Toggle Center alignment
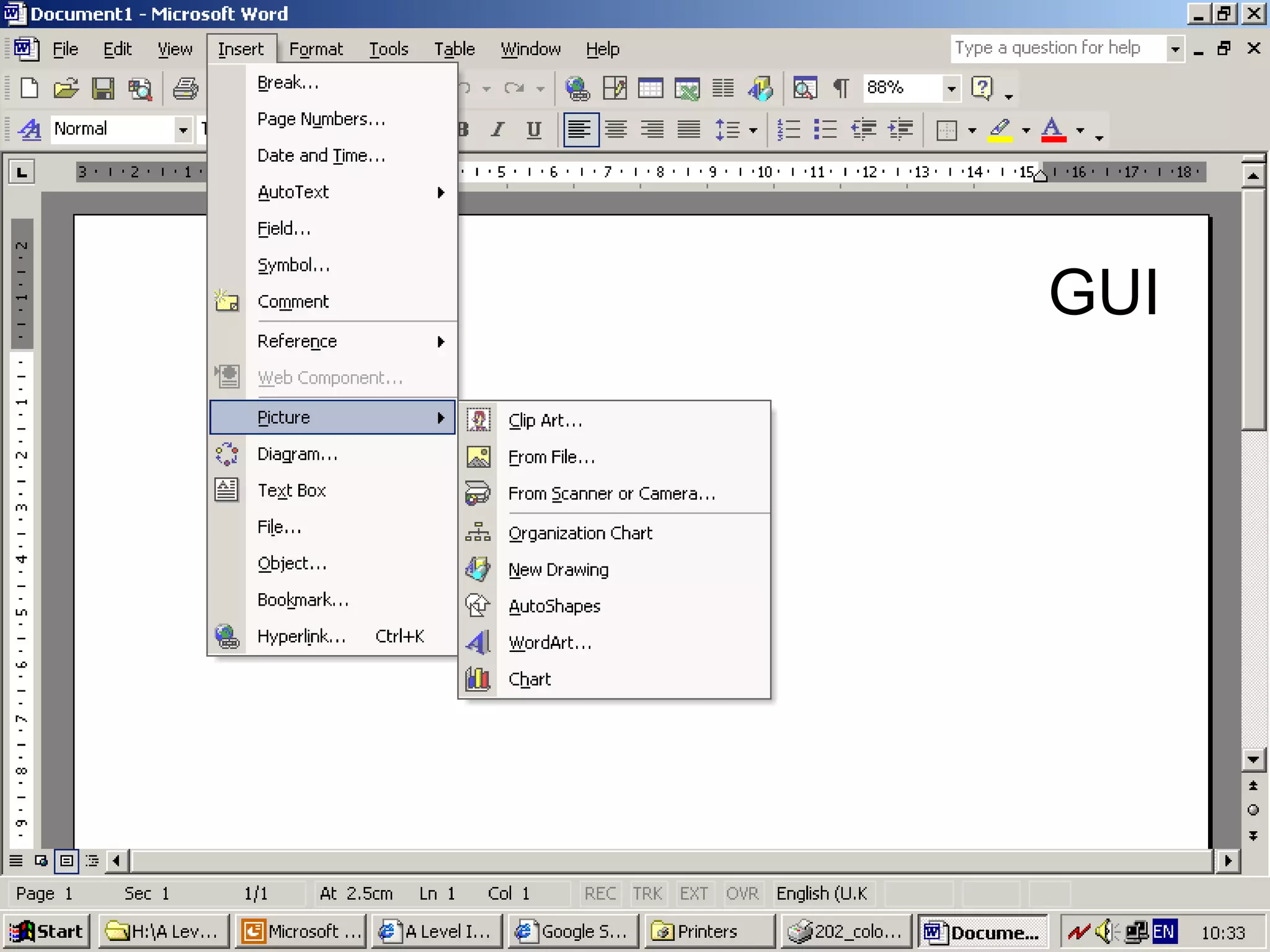The image size is (1270, 952). [x=616, y=130]
